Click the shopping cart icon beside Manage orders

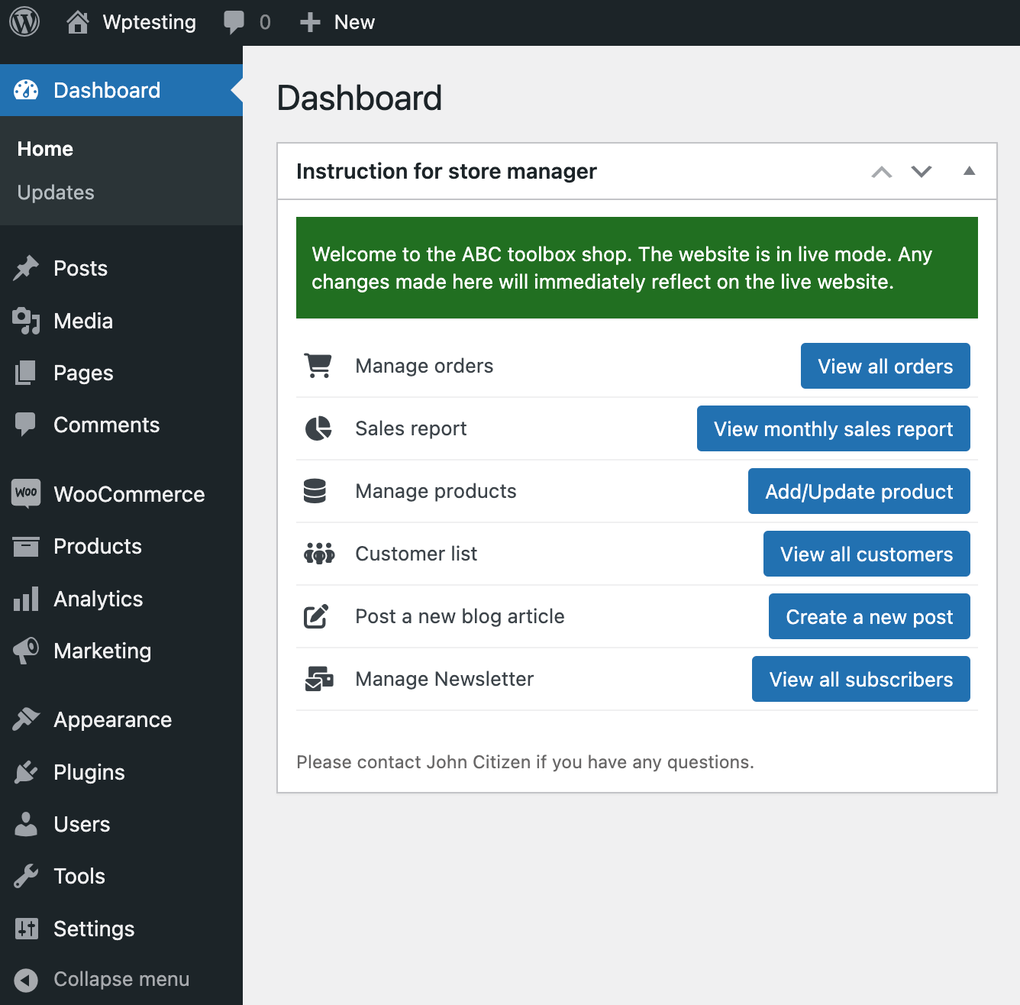pyautogui.click(x=318, y=365)
